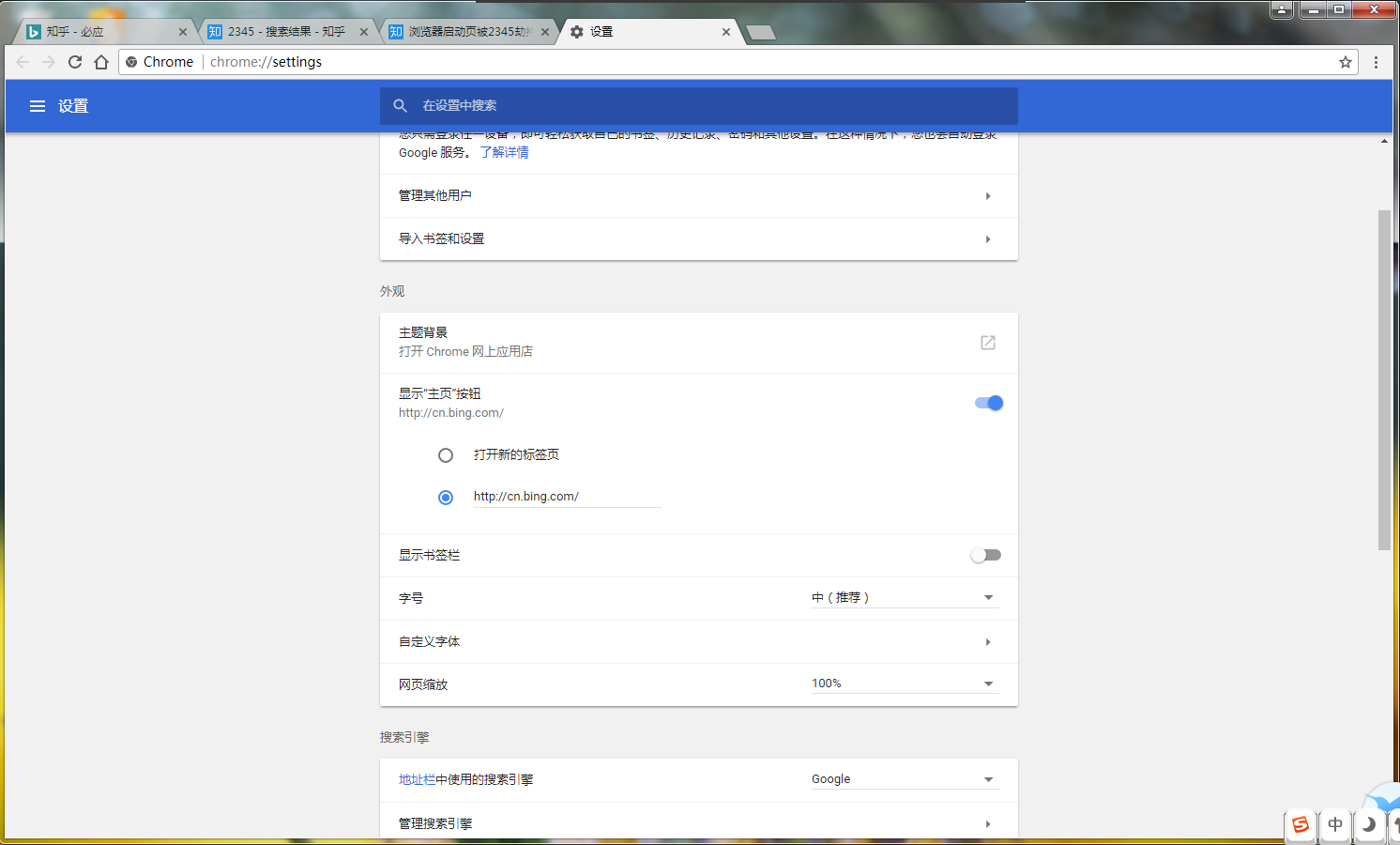Turn off the 显示主页按钮 toggle
The height and width of the screenshot is (845, 1400).
987,402
